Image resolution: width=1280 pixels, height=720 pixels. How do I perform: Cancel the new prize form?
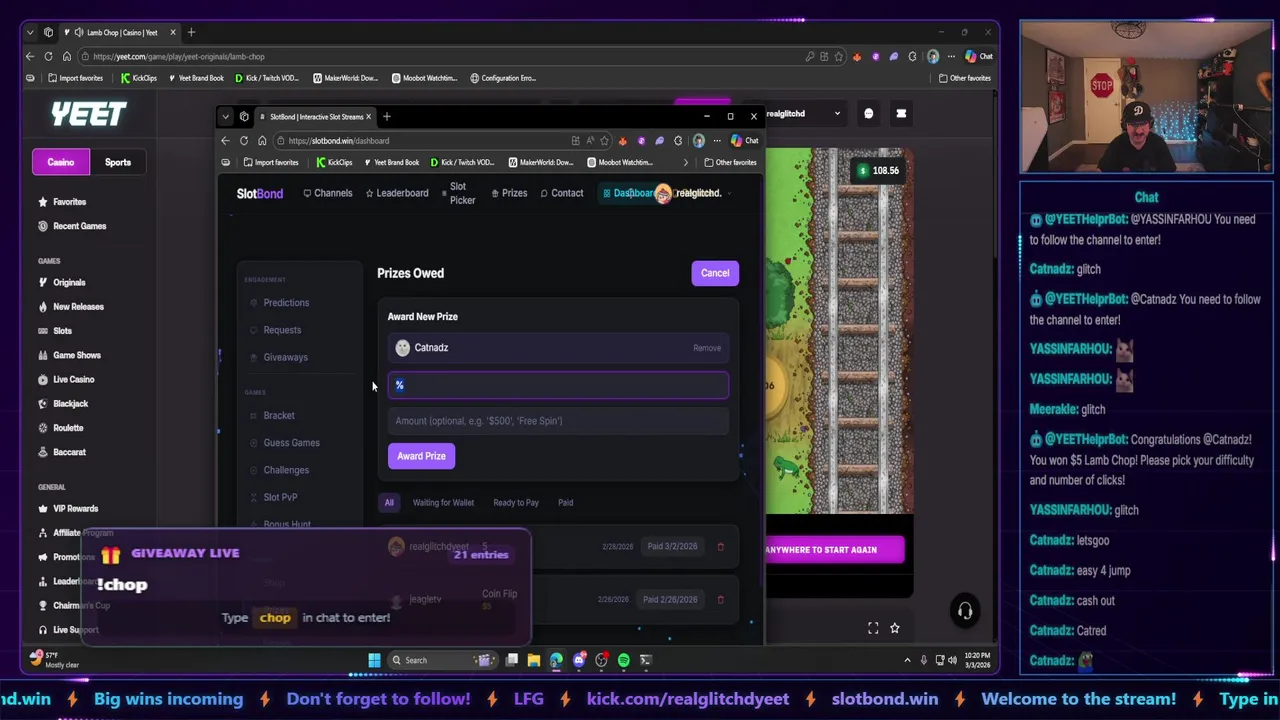(715, 273)
